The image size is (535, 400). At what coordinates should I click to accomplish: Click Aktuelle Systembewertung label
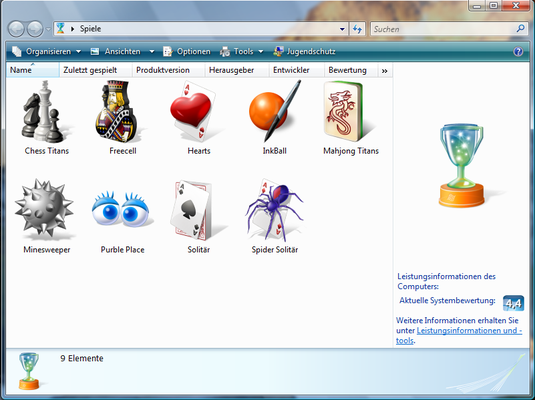[447, 301]
